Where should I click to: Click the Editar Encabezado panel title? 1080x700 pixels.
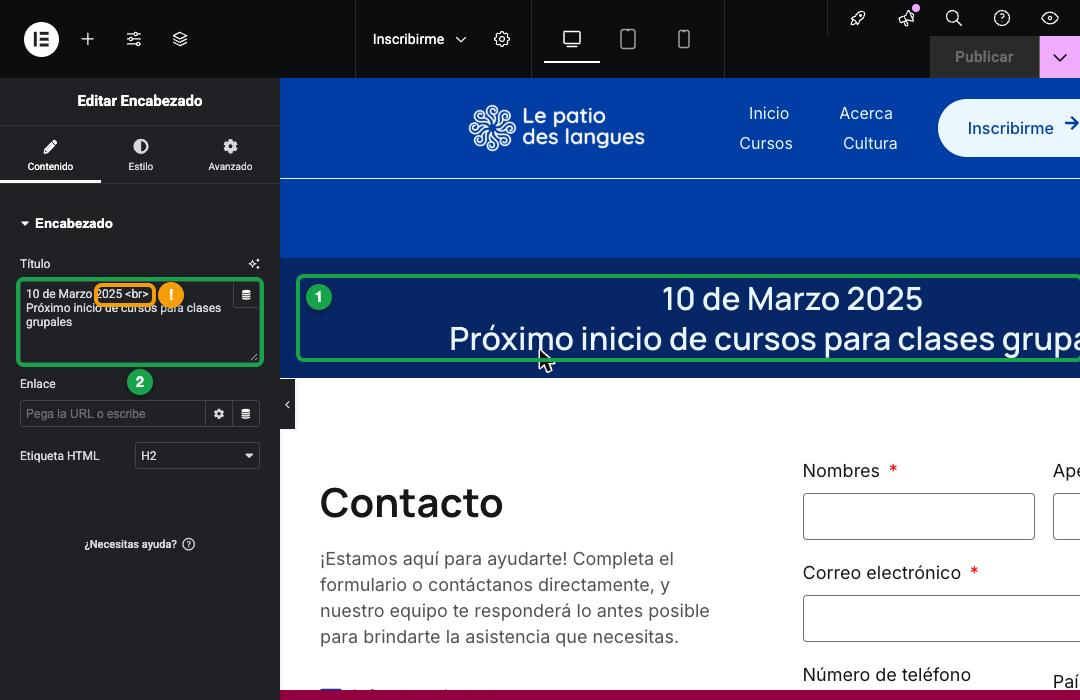pos(140,101)
